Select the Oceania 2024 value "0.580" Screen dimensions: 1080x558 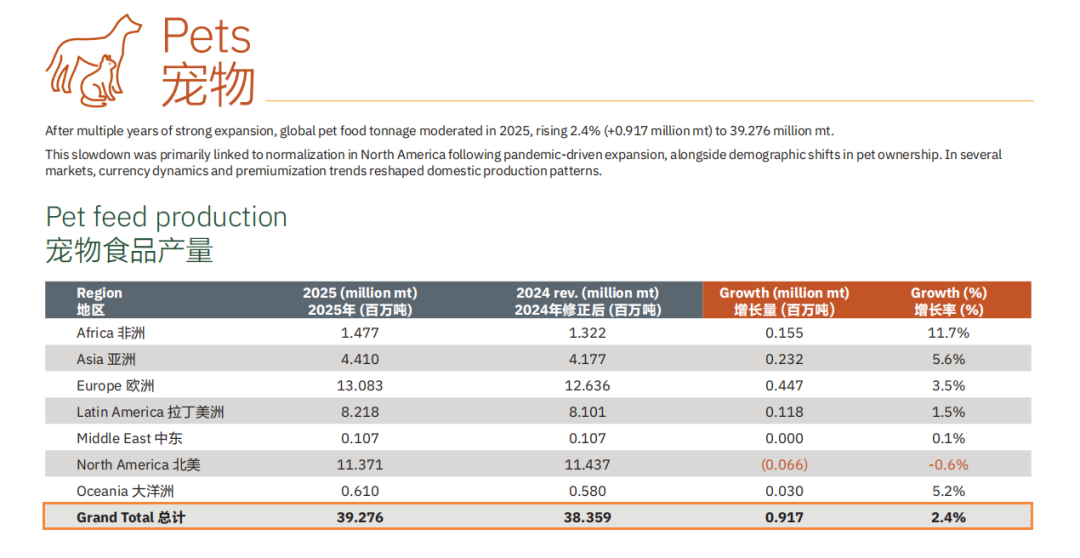[588, 491]
